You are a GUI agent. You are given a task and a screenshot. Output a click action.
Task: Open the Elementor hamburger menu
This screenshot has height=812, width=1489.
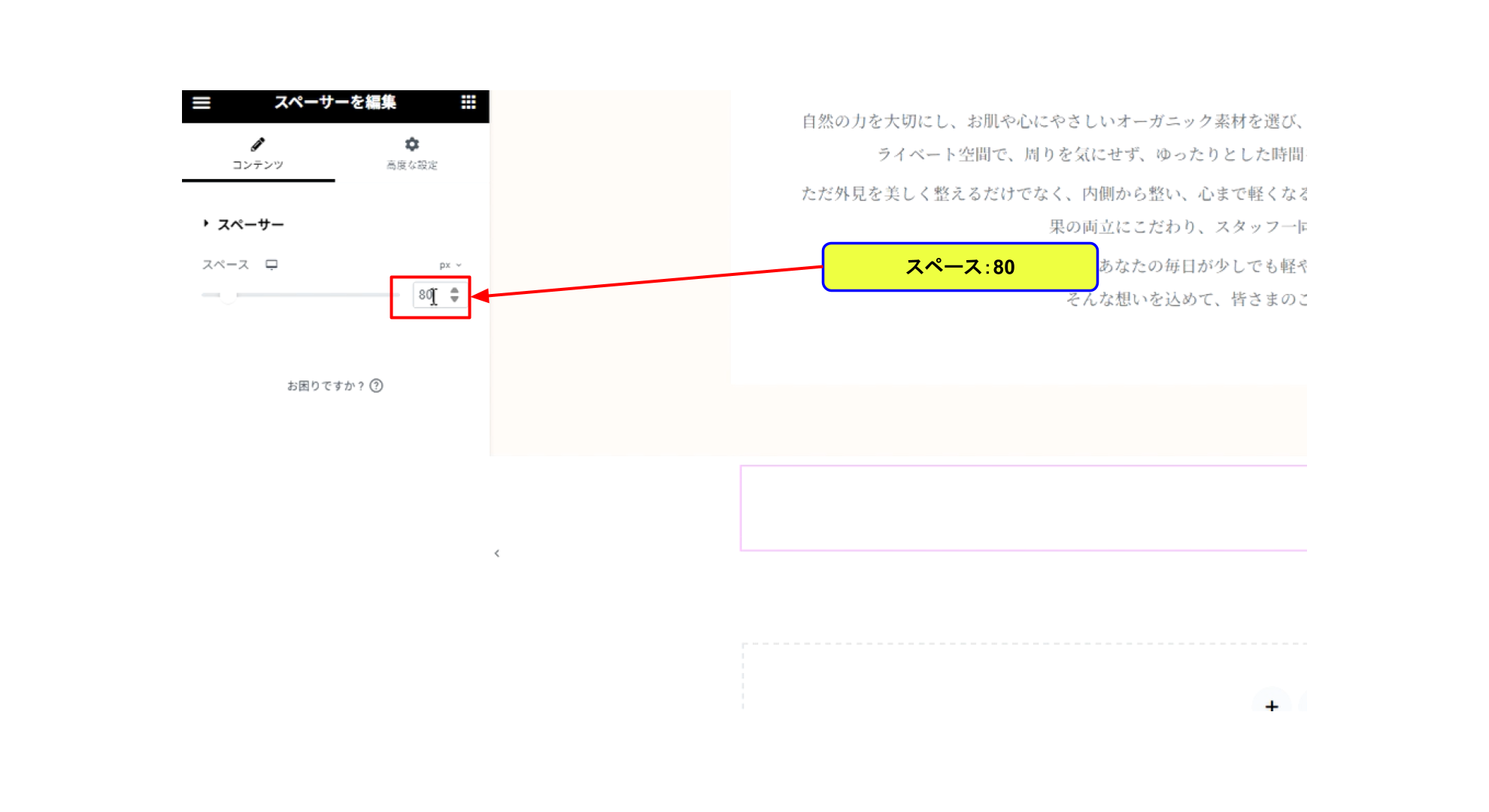[202, 103]
